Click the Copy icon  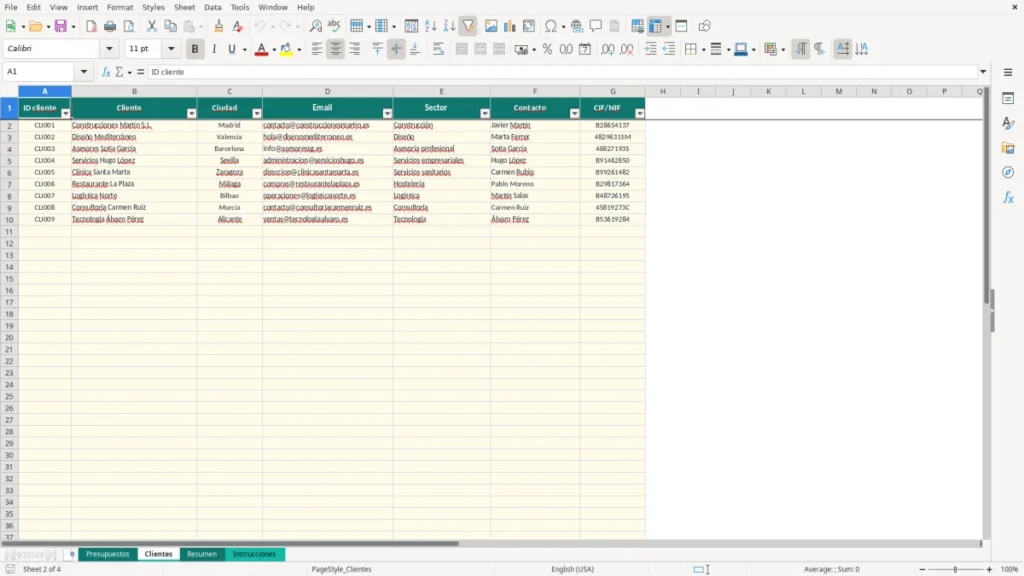point(170,26)
